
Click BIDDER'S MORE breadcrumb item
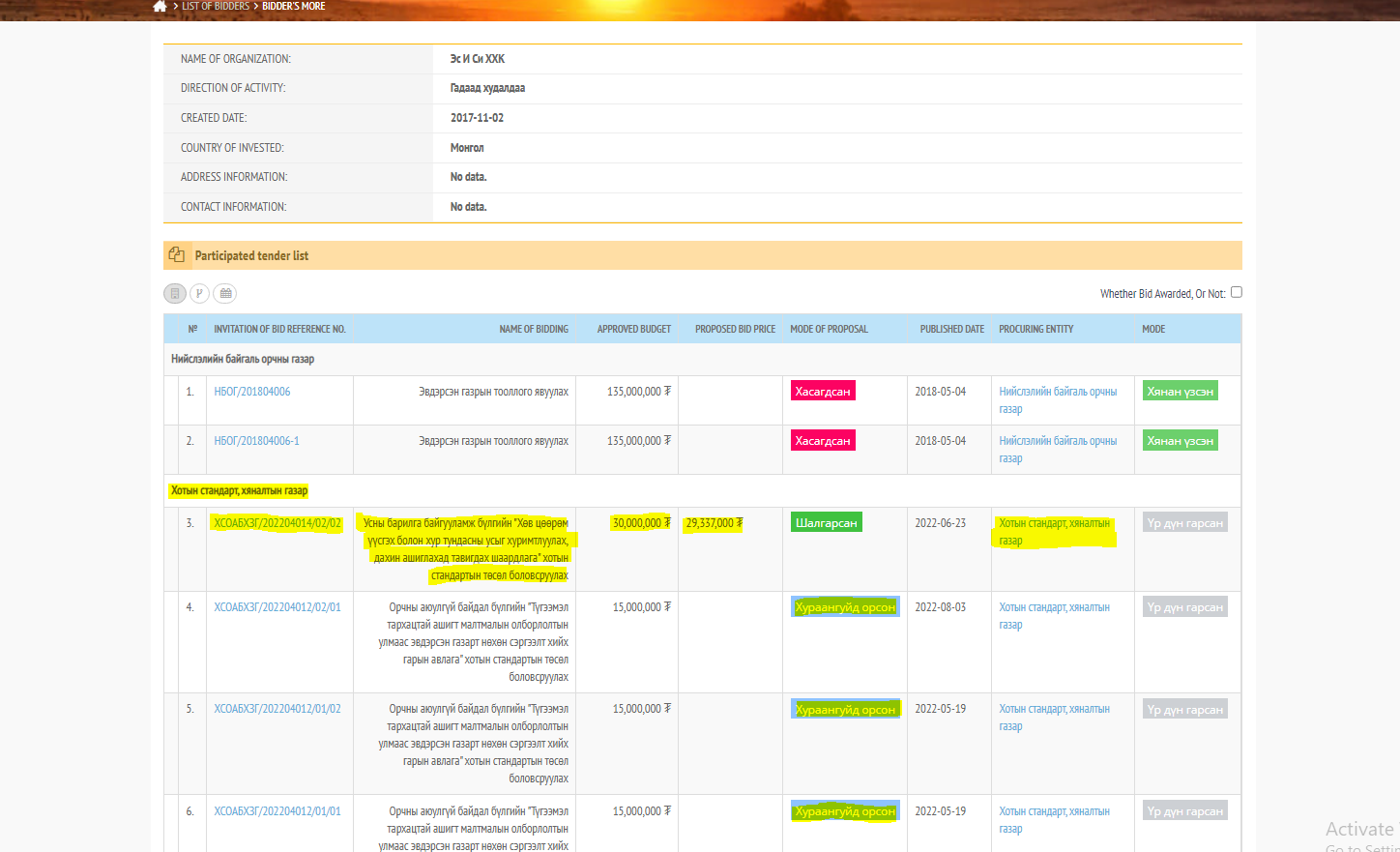pos(293,6)
